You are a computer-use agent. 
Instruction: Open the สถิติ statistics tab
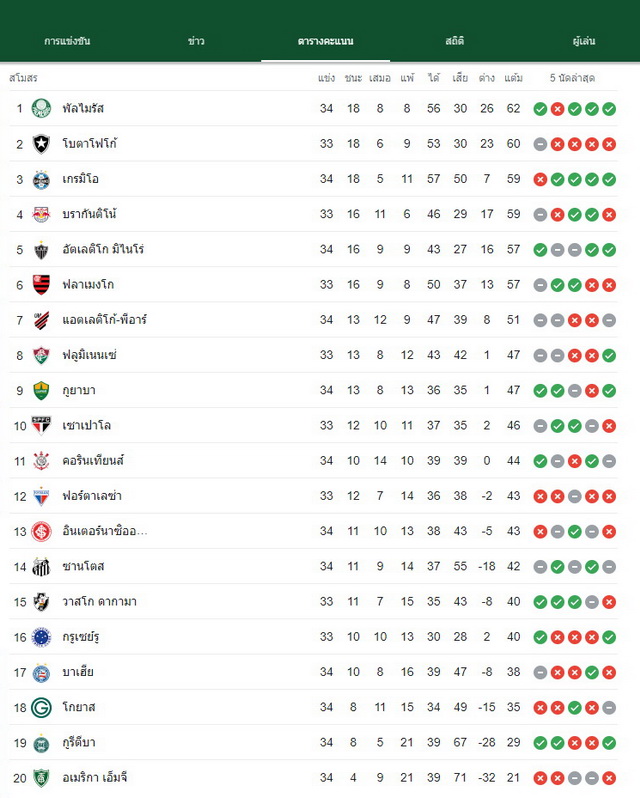click(454, 41)
